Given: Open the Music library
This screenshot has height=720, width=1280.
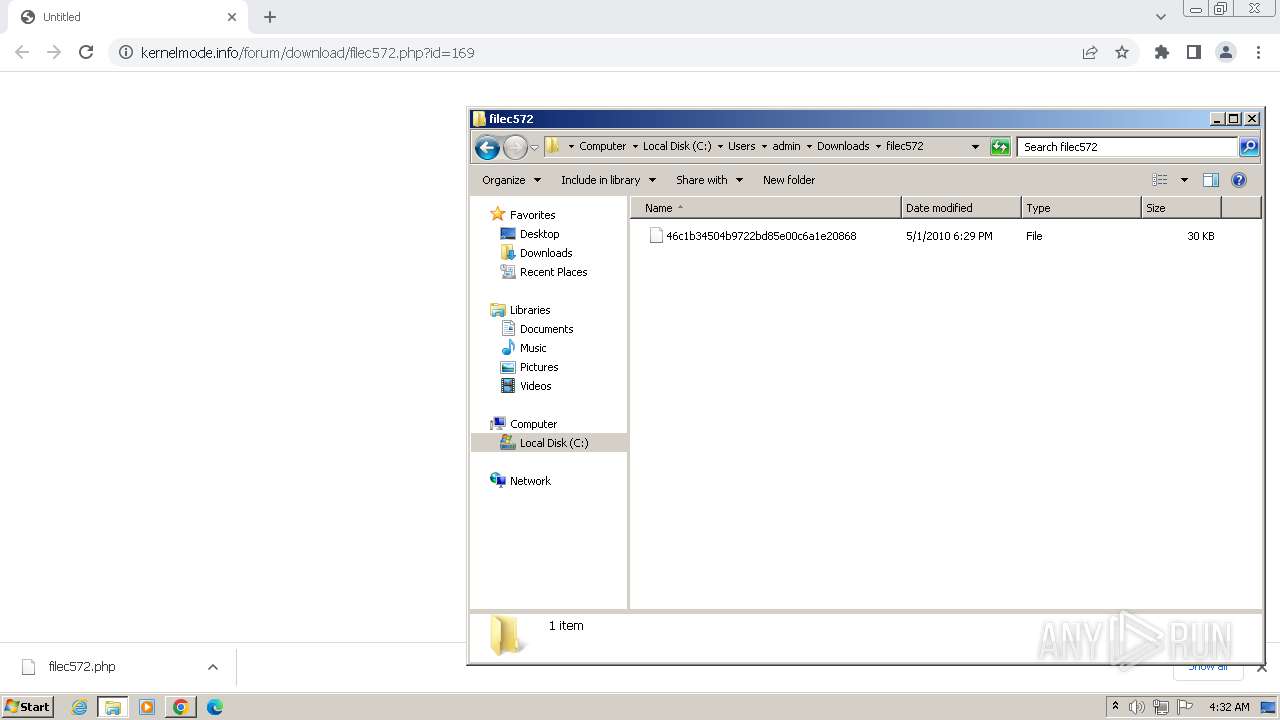Looking at the screenshot, I should 533,348.
